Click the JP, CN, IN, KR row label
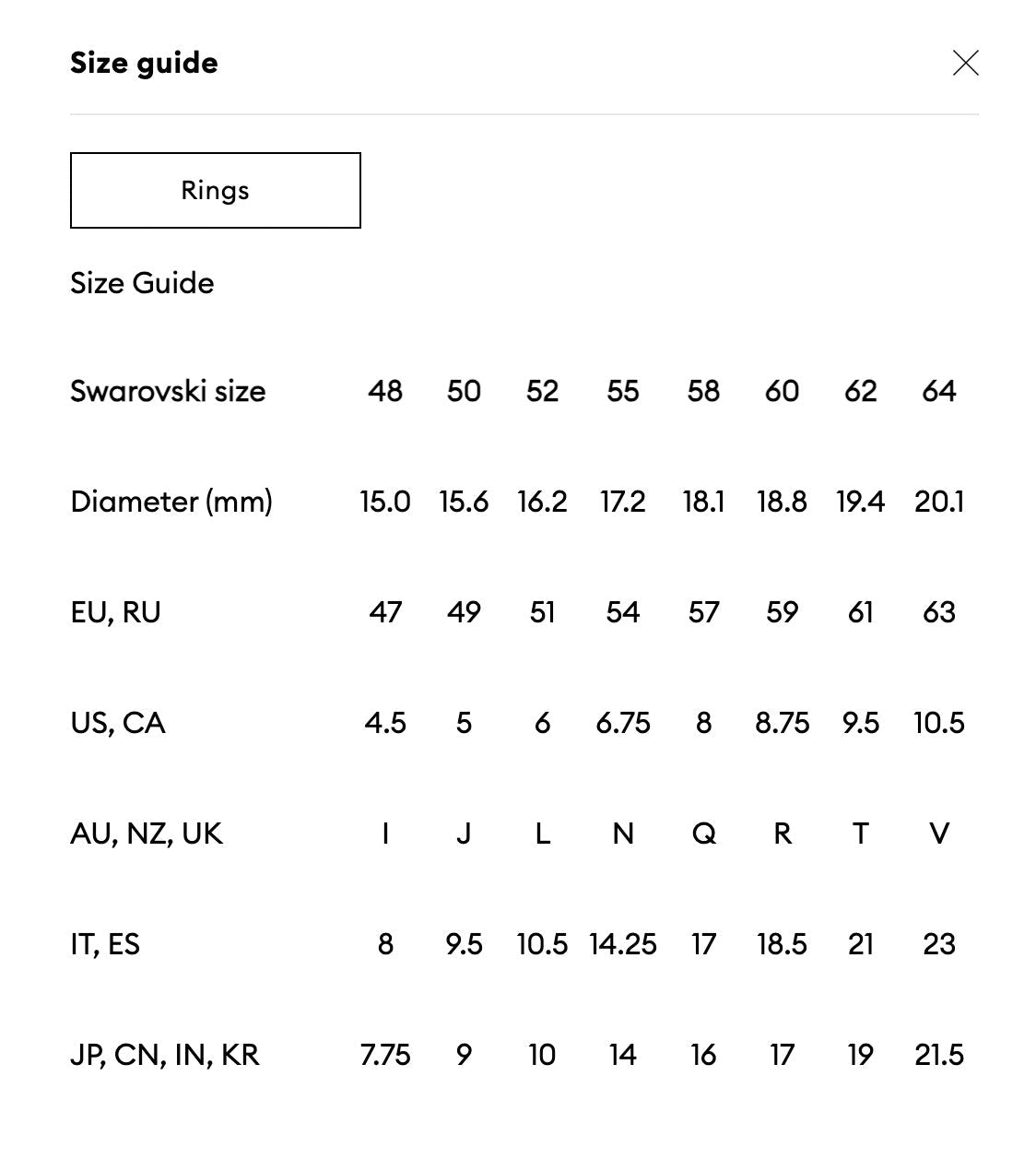This screenshot has width=1036, height=1171. pos(165,1055)
